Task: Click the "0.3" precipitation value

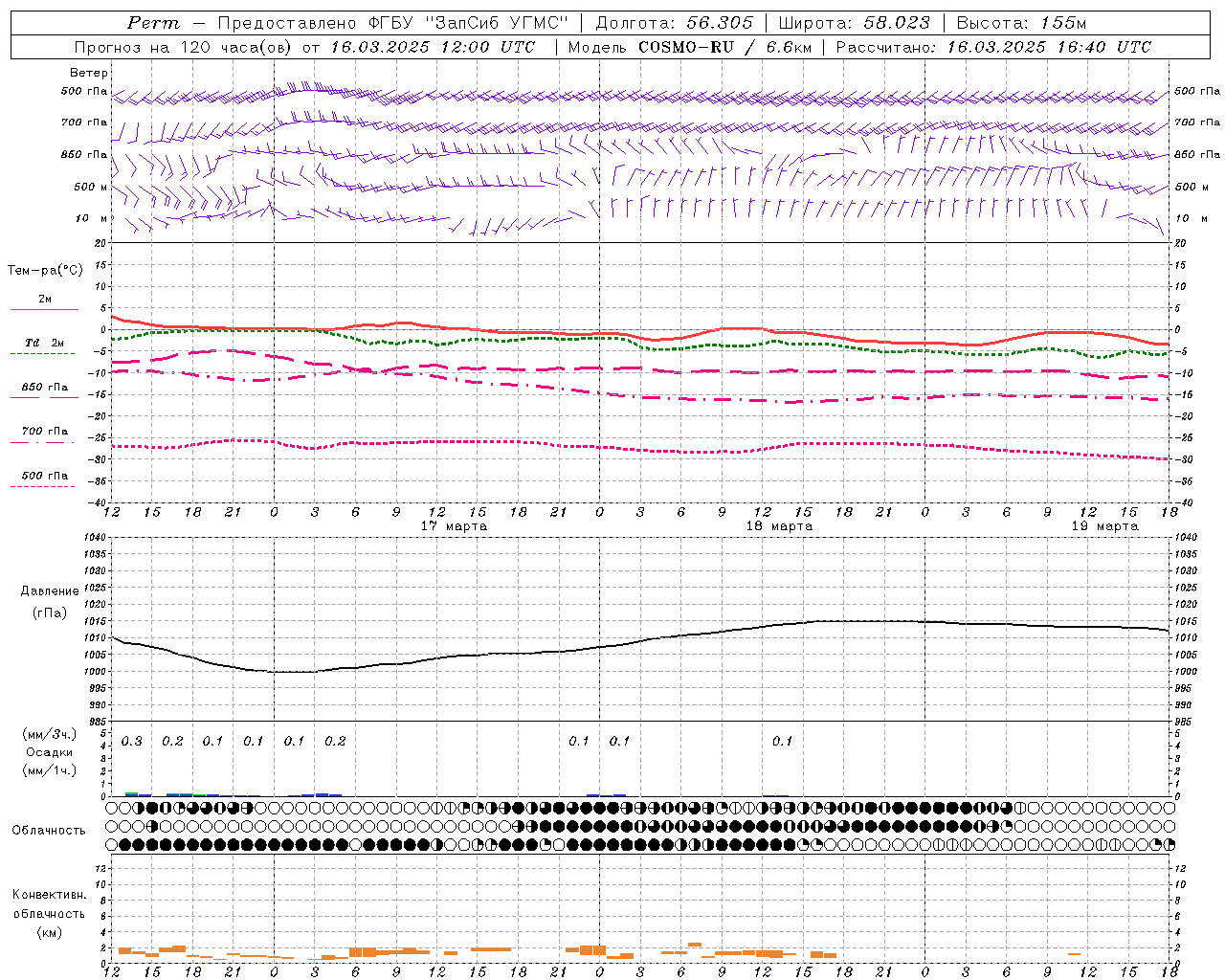Action: 132,742
